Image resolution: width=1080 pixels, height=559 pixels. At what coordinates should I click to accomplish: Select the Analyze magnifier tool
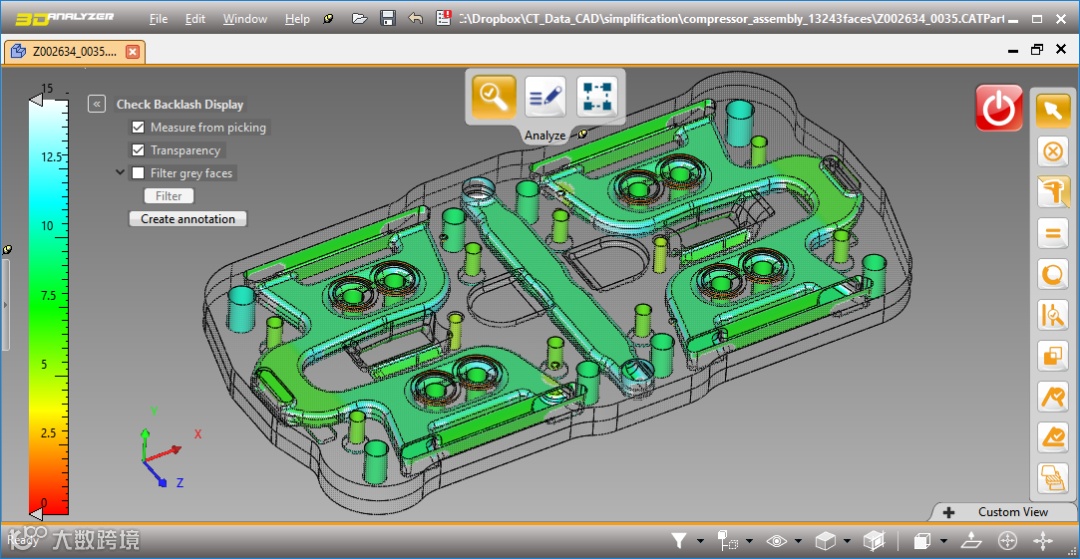tap(494, 97)
